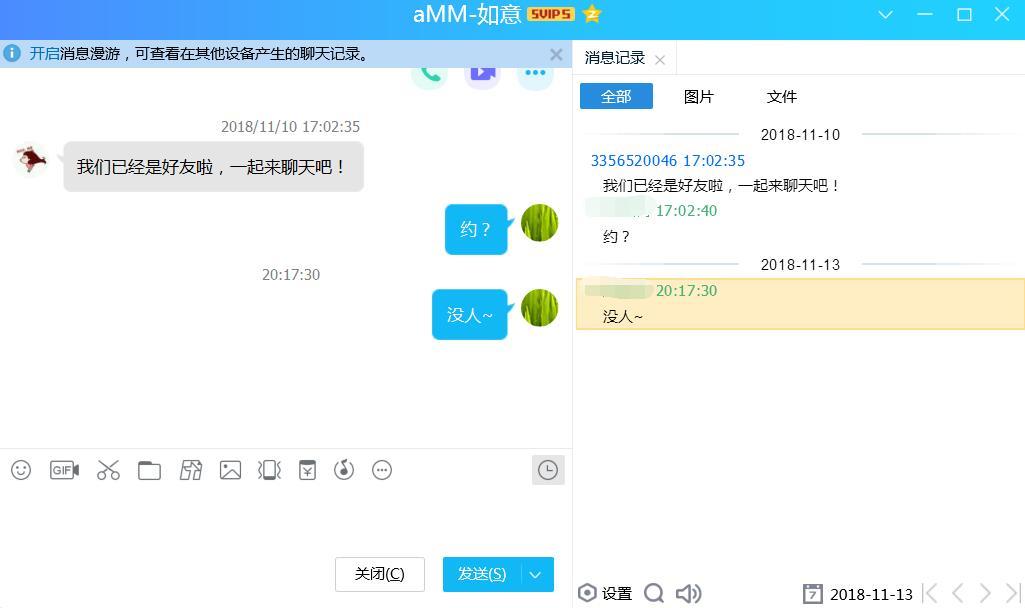Open the send picture icon
The image size is (1025, 608).
[x=230, y=470]
